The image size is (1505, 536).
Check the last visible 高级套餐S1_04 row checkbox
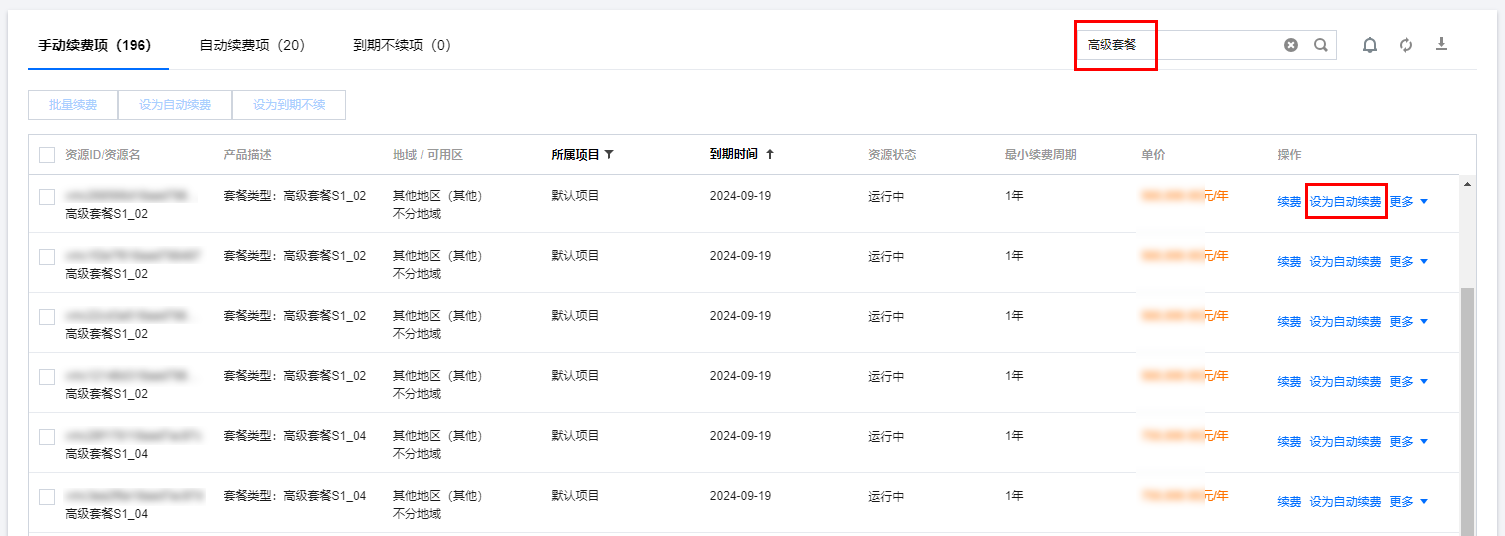[47, 497]
